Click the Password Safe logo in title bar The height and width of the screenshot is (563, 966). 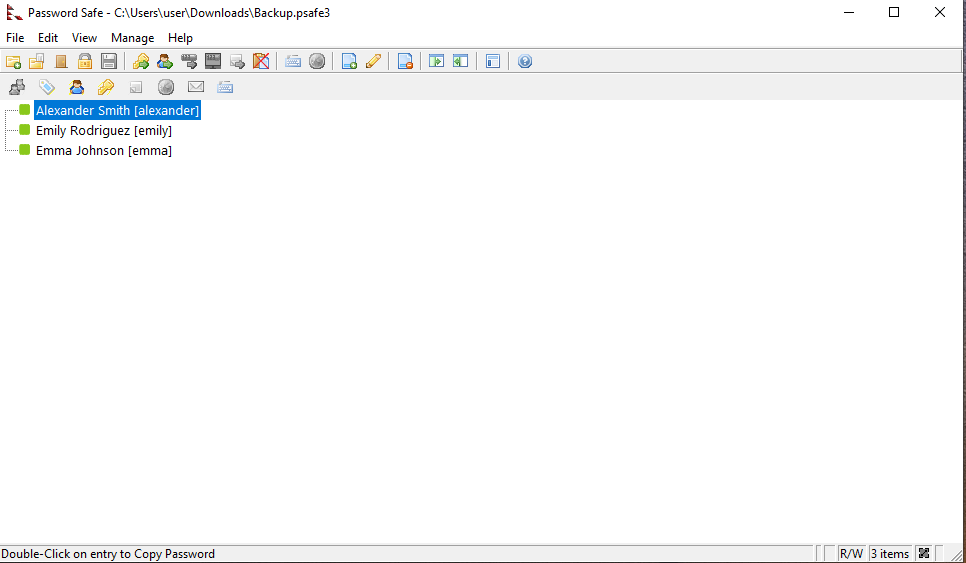[x=14, y=13]
